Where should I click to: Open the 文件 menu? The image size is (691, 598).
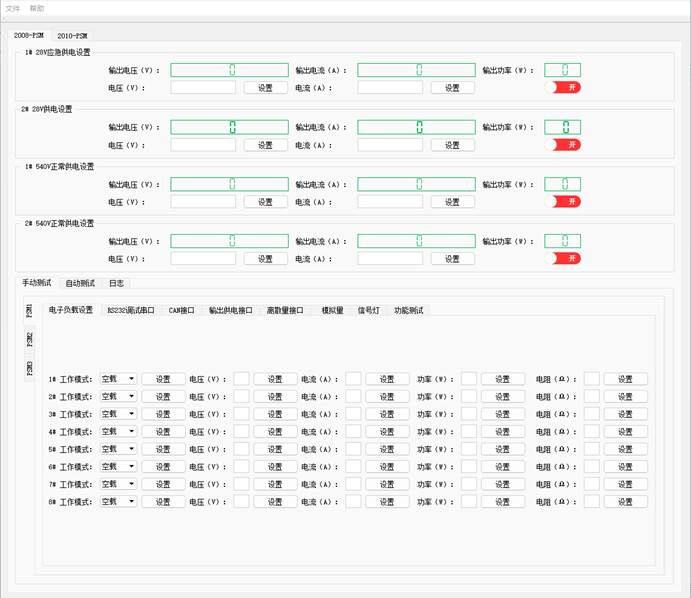(x=13, y=8)
